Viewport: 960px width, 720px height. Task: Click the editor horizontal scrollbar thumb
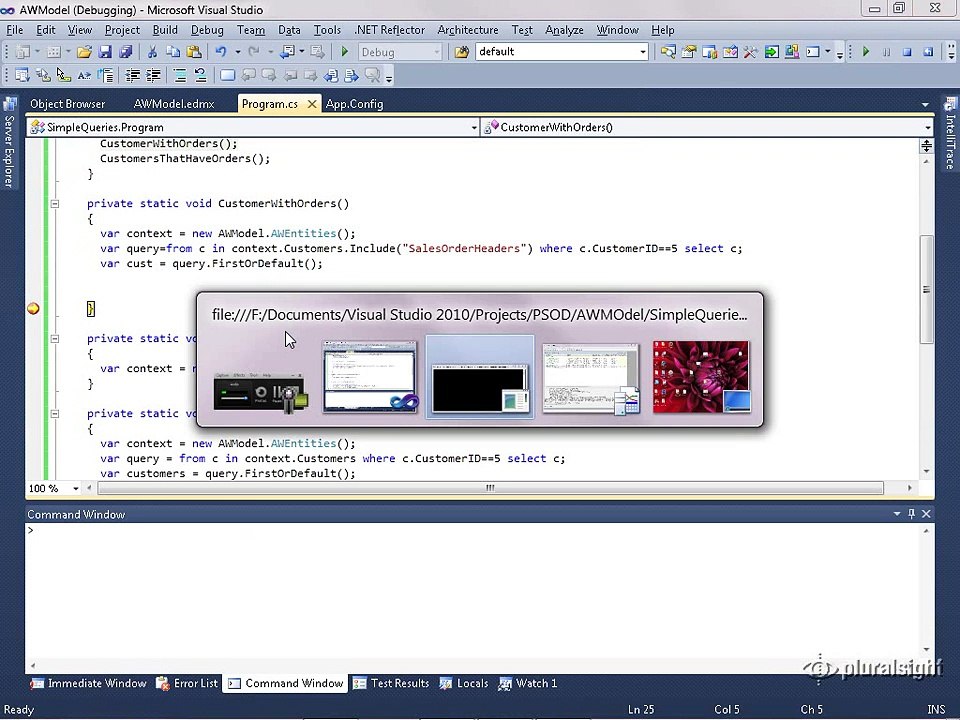point(490,488)
